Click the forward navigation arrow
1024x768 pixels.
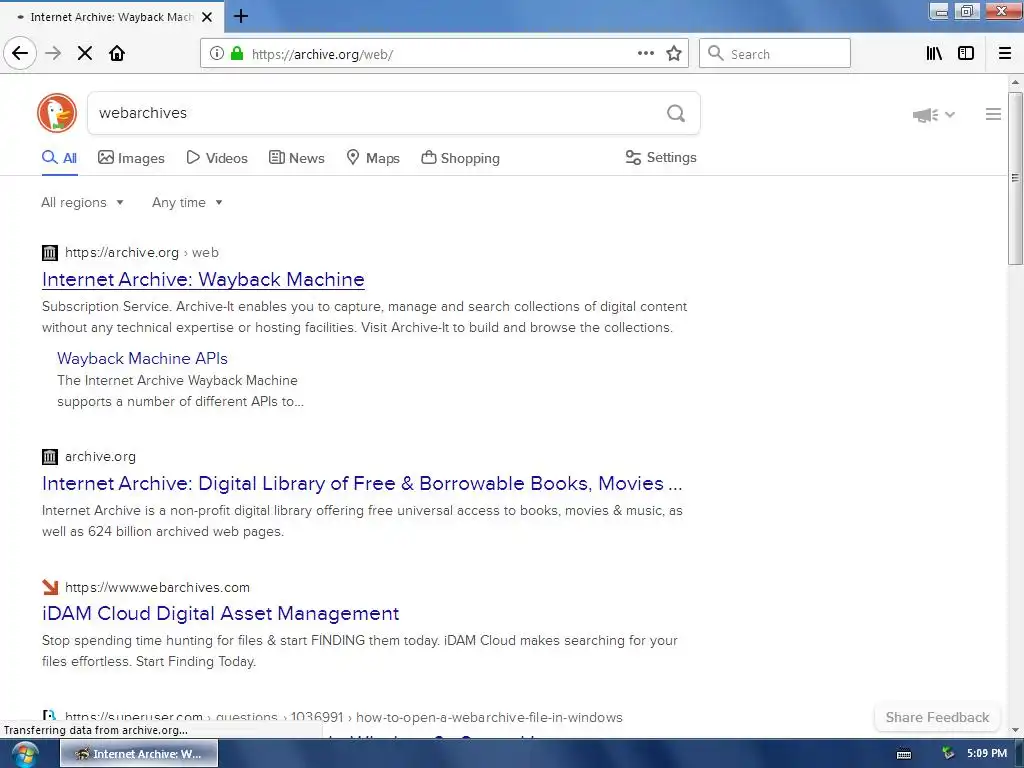[53, 53]
